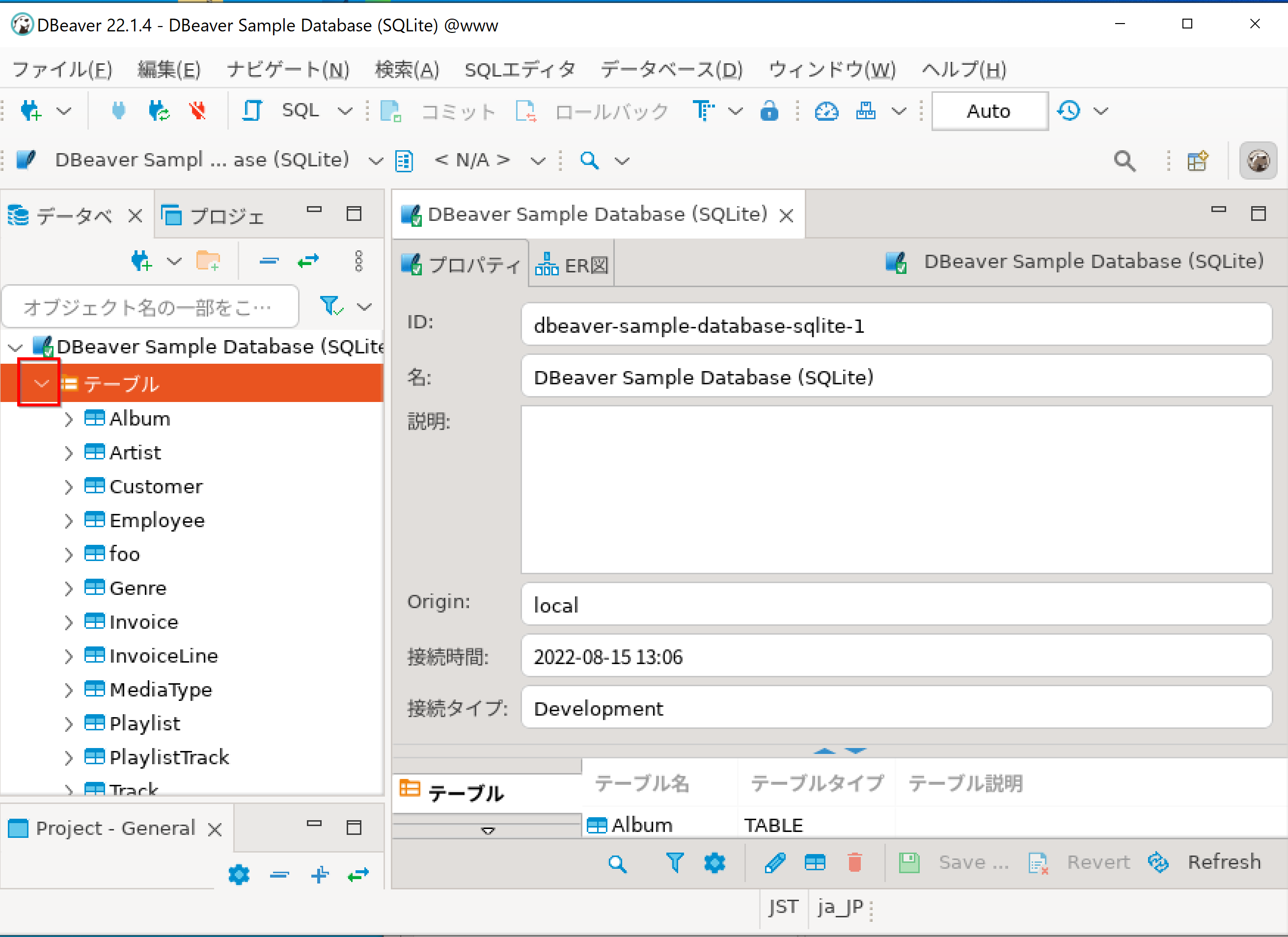The image size is (1288, 937).
Task: Click the Refresh button
Action: click(x=1204, y=863)
